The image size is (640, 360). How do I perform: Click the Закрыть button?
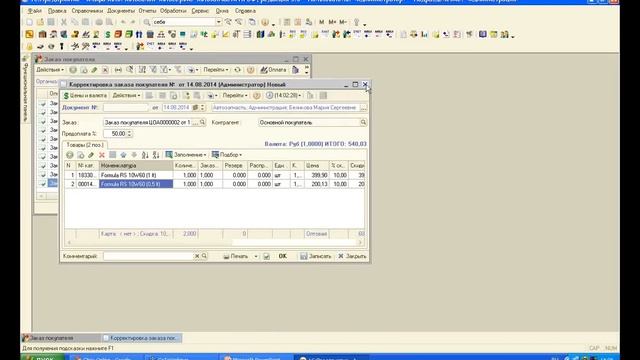click(x=352, y=256)
